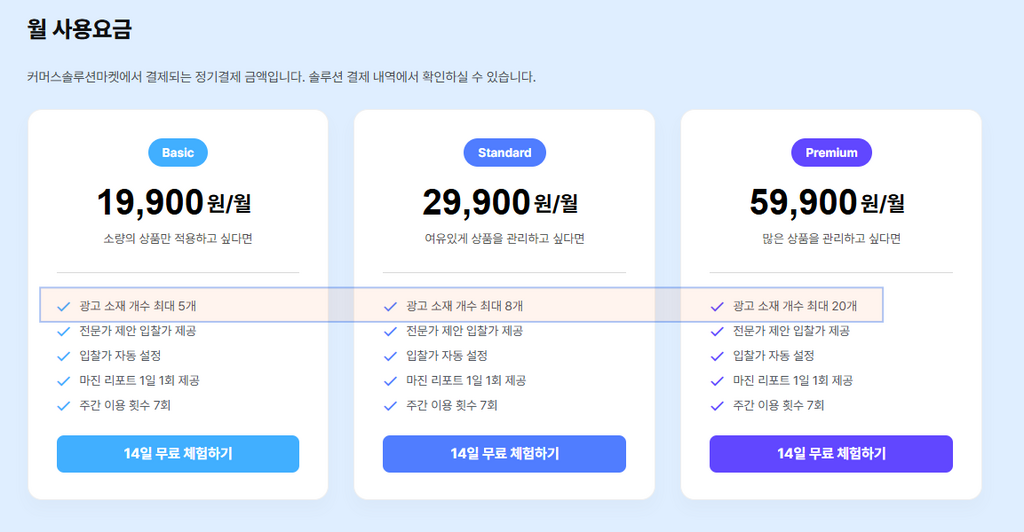Click the 29,900원/월 price text
Image resolution: width=1024 pixels, height=532 pixels.
point(500,202)
